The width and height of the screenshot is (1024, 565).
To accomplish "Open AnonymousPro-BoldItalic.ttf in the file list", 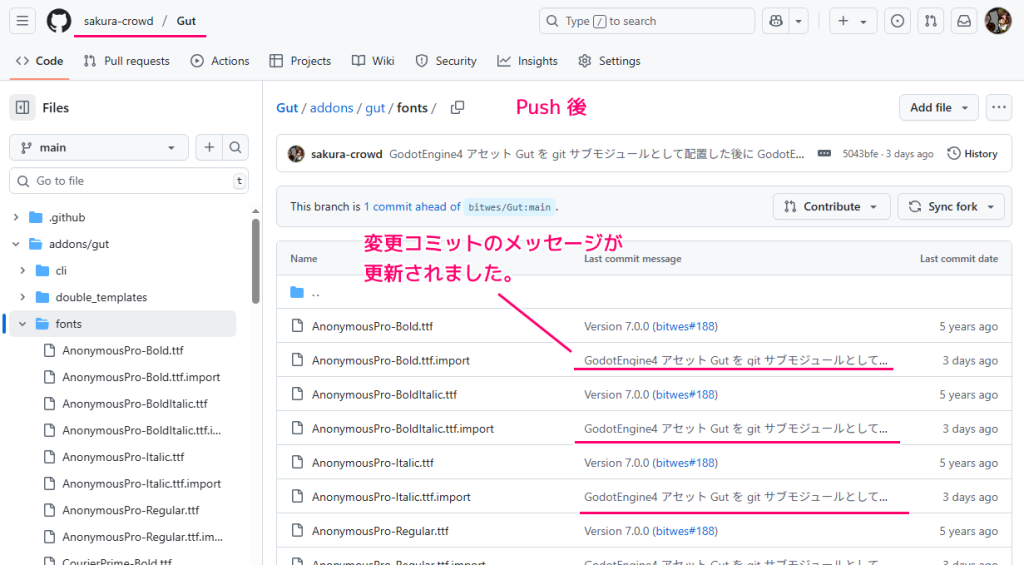I will pos(384,395).
